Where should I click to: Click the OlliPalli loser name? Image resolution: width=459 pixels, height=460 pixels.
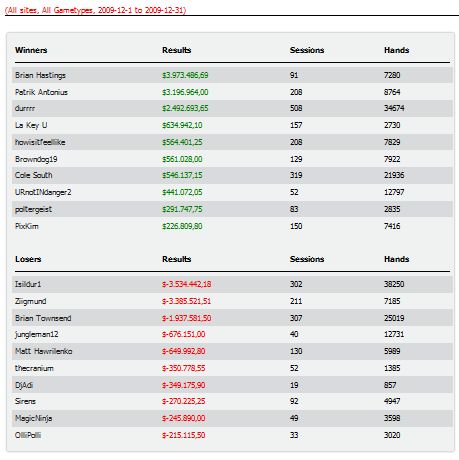28,435
